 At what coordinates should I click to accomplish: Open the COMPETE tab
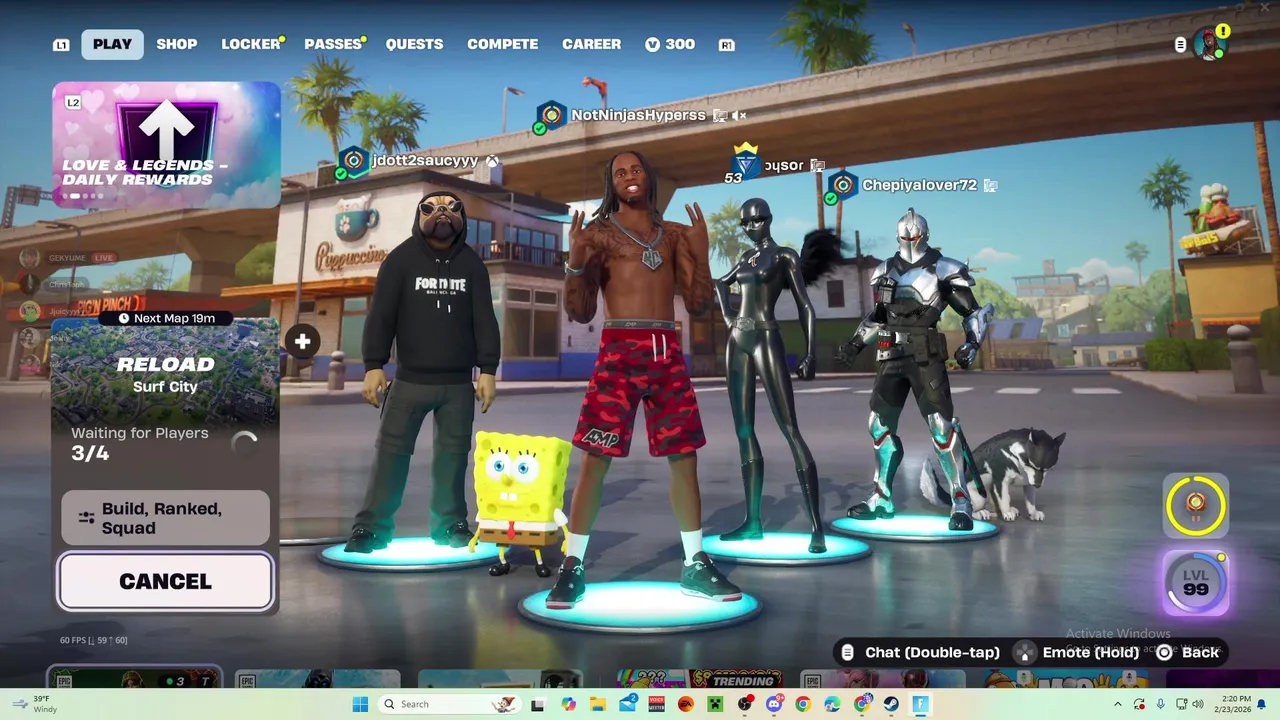[x=502, y=44]
